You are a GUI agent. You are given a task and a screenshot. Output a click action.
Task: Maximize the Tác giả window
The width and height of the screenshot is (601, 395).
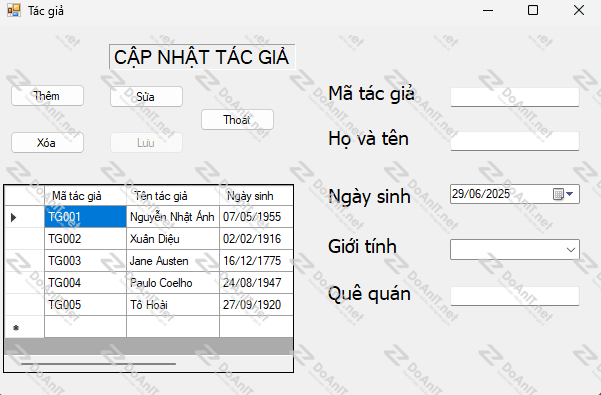(x=533, y=10)
